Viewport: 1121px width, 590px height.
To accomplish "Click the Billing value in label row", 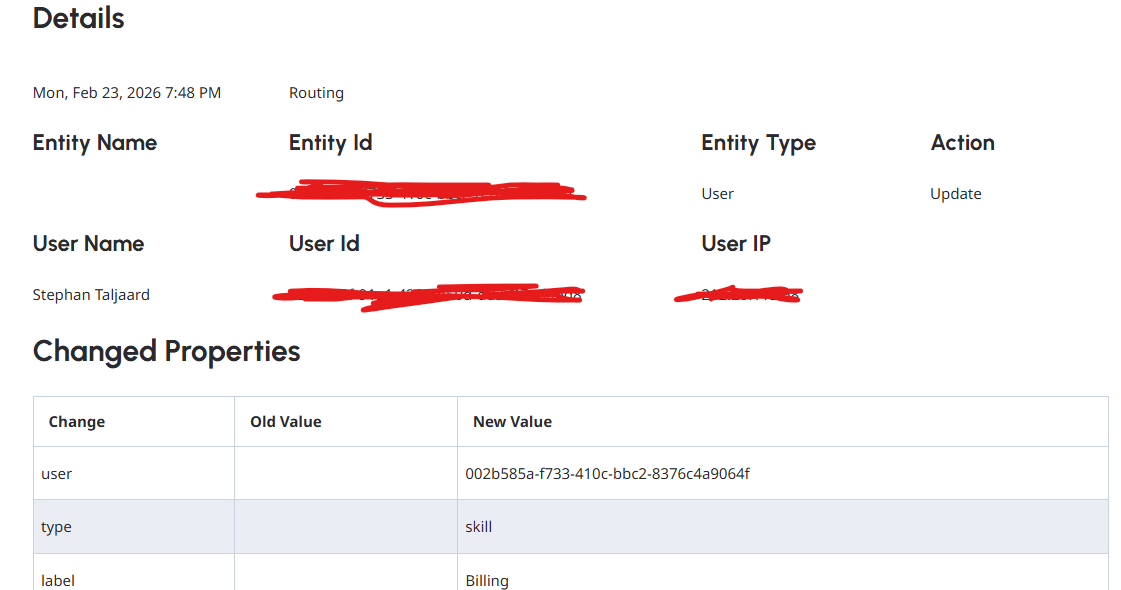I will [487, 580].
